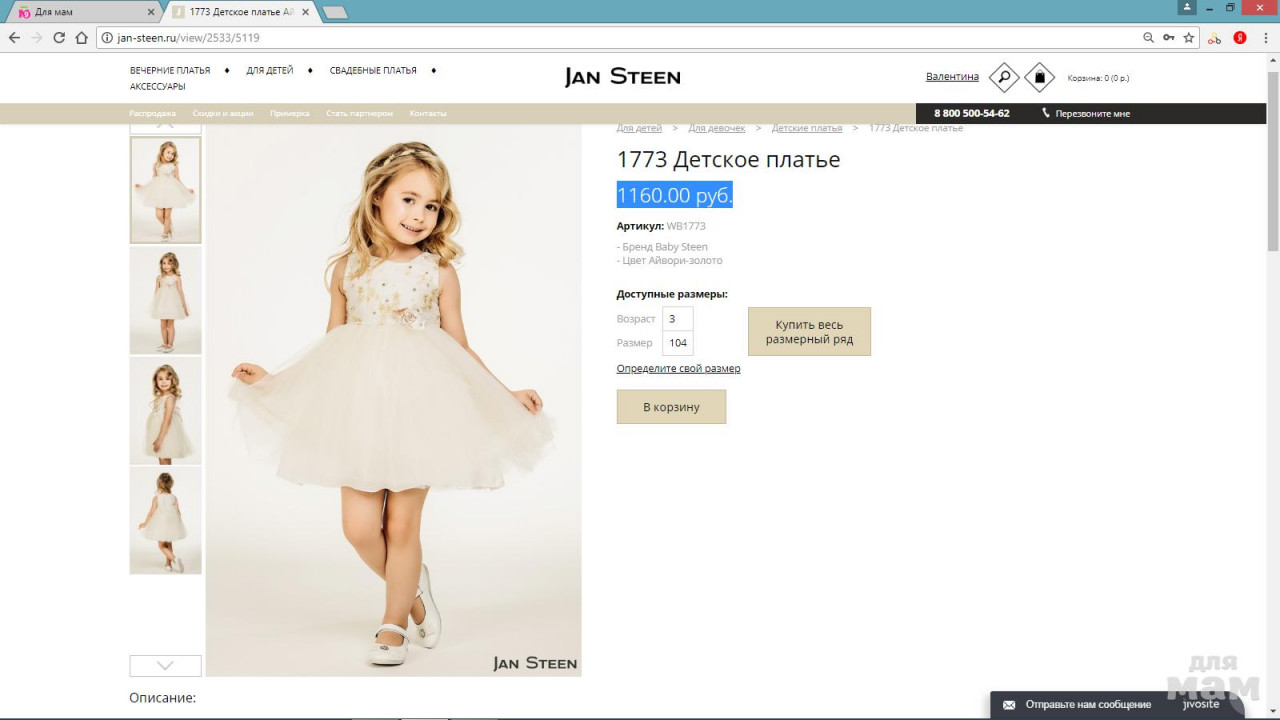Image resolution: width=1280 pixels, height=720 pixels.
Task: Click the saved password key icon
Action: click(1168, 38)
